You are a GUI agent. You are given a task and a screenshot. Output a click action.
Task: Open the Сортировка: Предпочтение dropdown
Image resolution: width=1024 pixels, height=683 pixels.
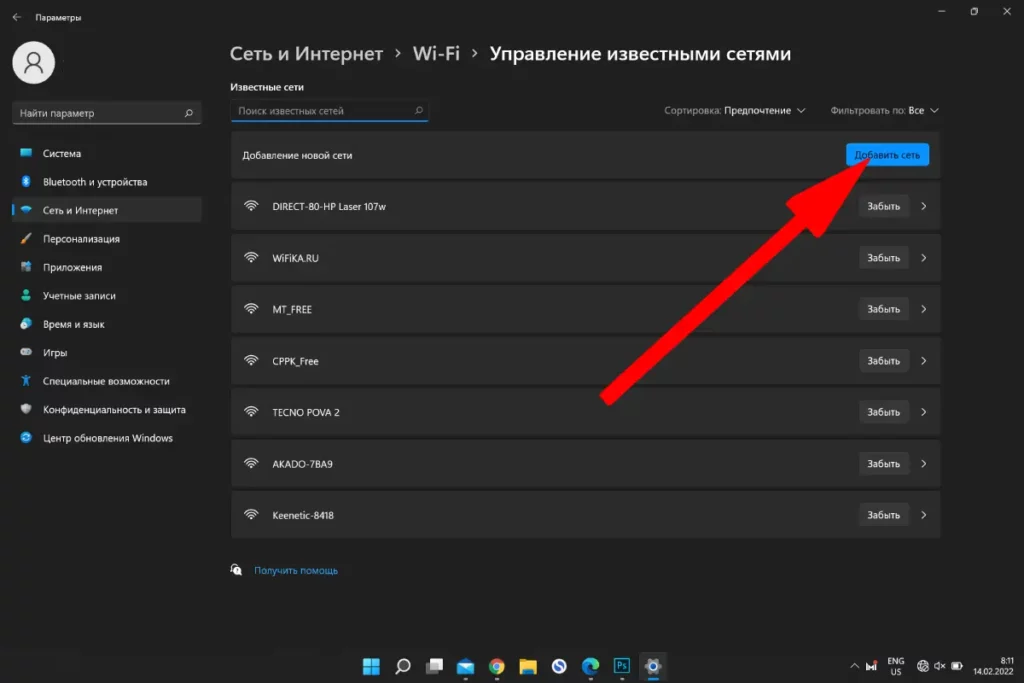click(x=735, y=110)
